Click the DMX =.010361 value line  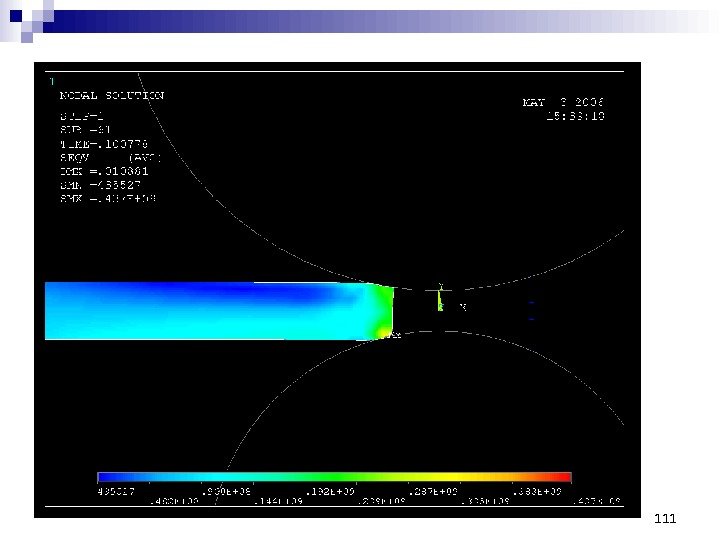[104, 171]
